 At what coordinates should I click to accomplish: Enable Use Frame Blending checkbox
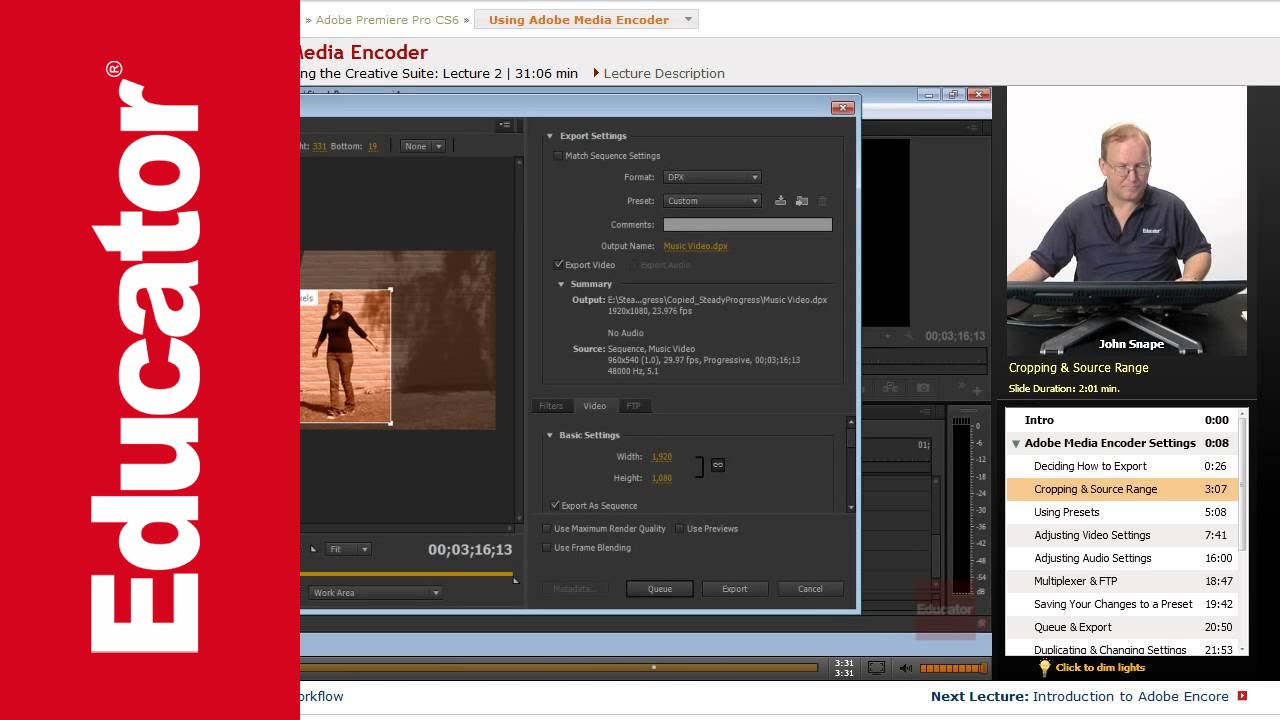click(x=547, y=548)
